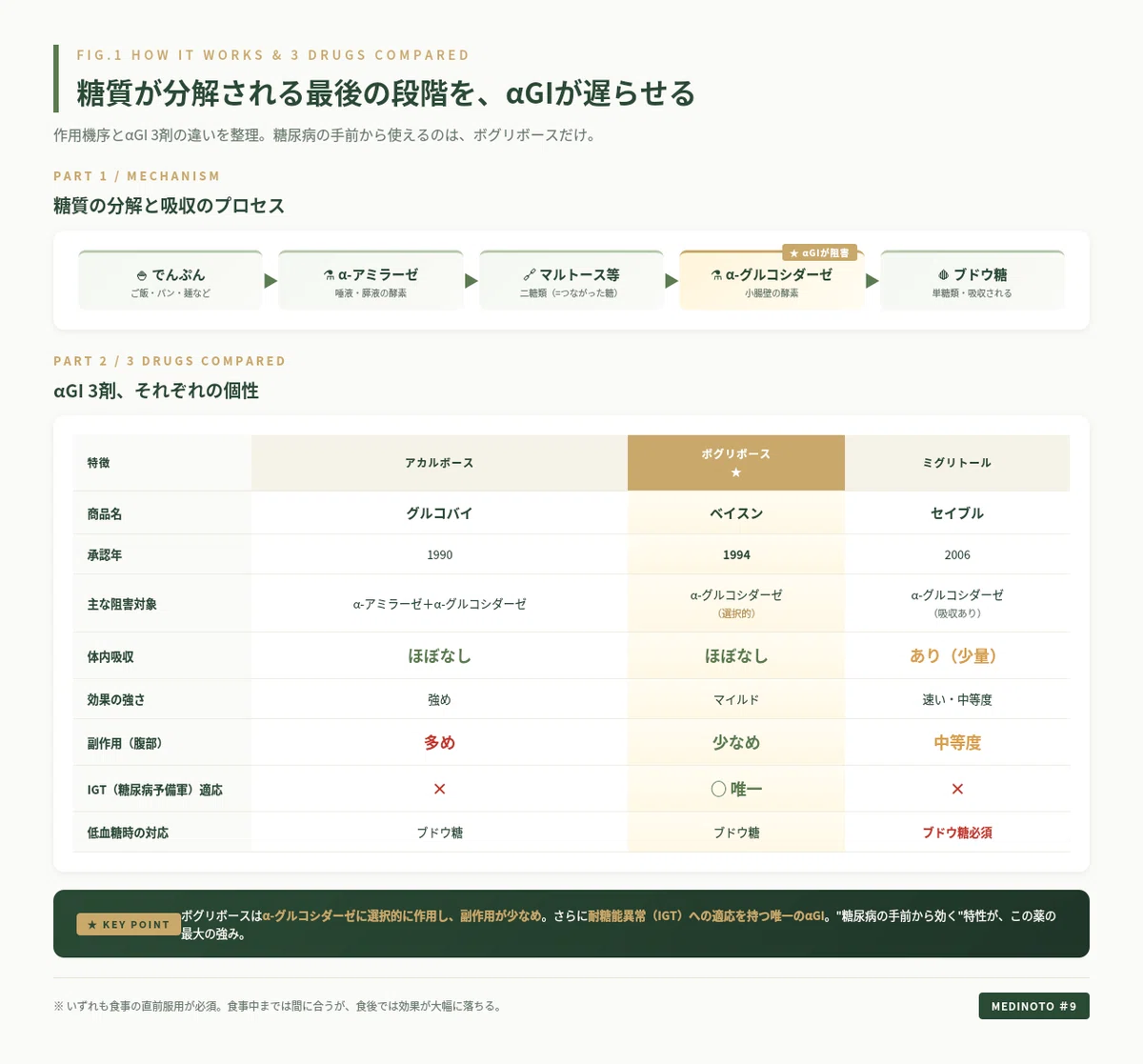Click the star under ボグリボース header
This screenshot has height=1064, width=1143.
pyautogui.click(x=736, y=472)
